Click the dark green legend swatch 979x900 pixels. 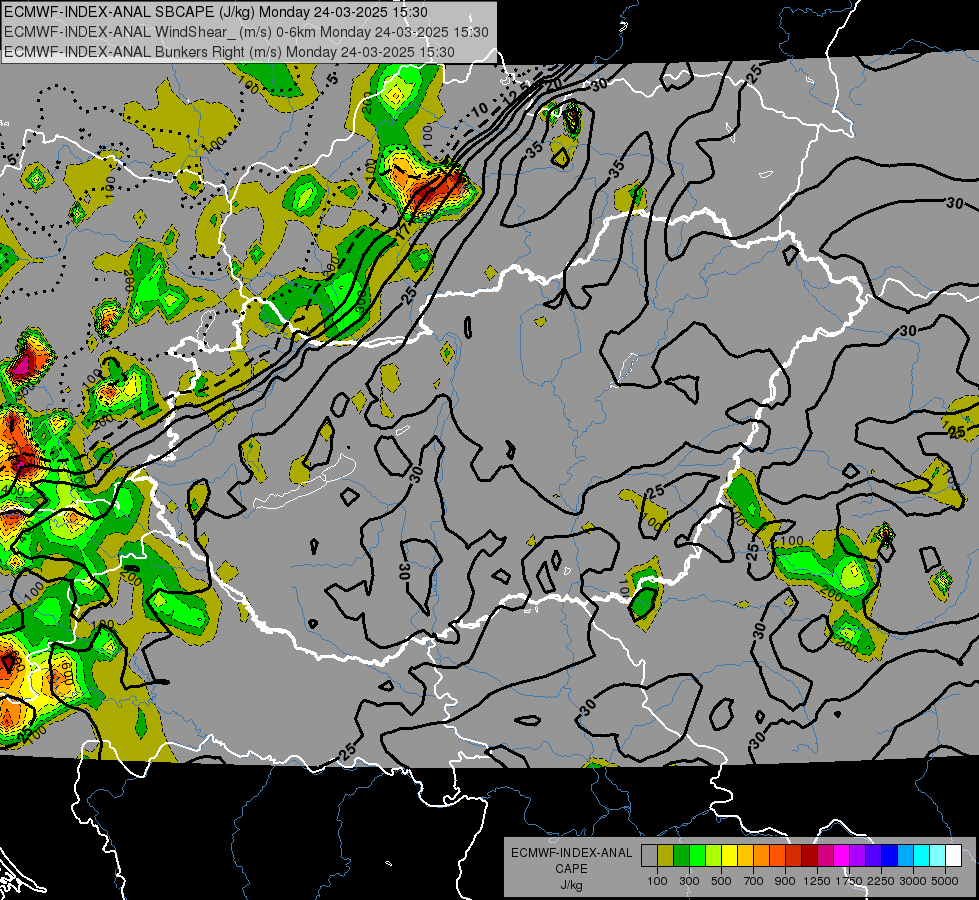point(682,855)
